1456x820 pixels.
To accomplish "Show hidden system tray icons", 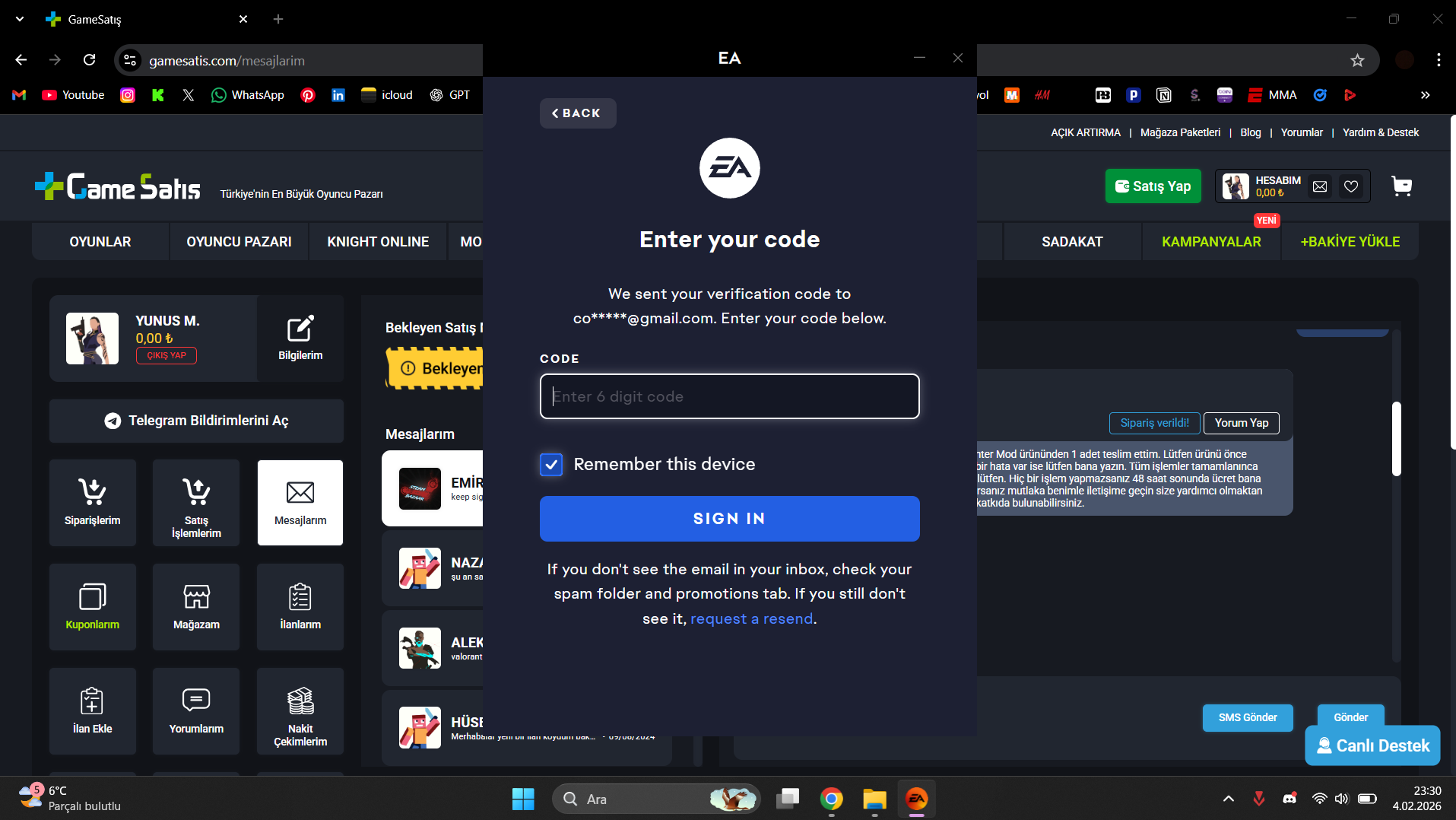I will [x=1228, y=799].
